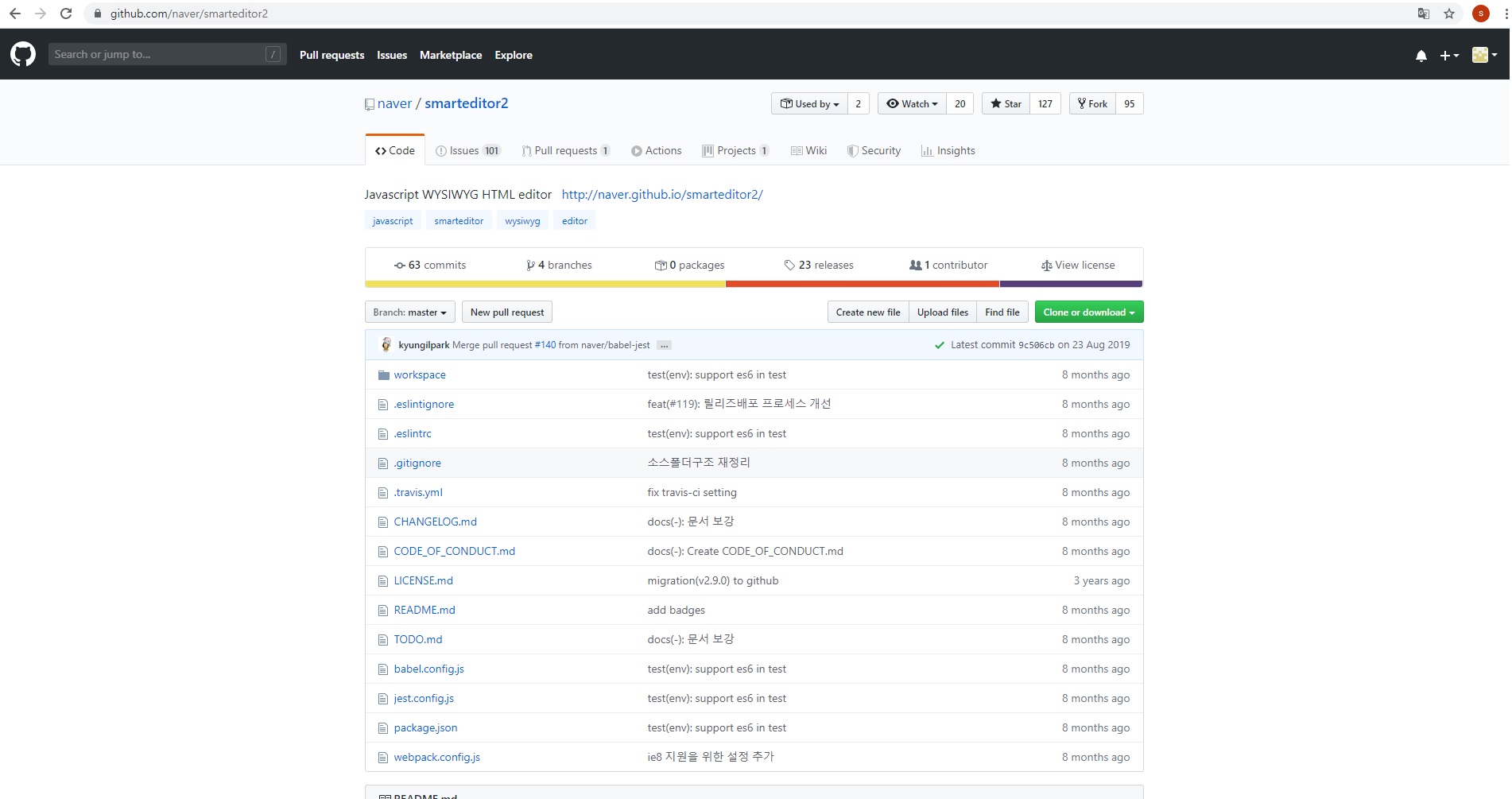
Task: Click the file icon beside LICENSE.md
Action: coord(383,581)
